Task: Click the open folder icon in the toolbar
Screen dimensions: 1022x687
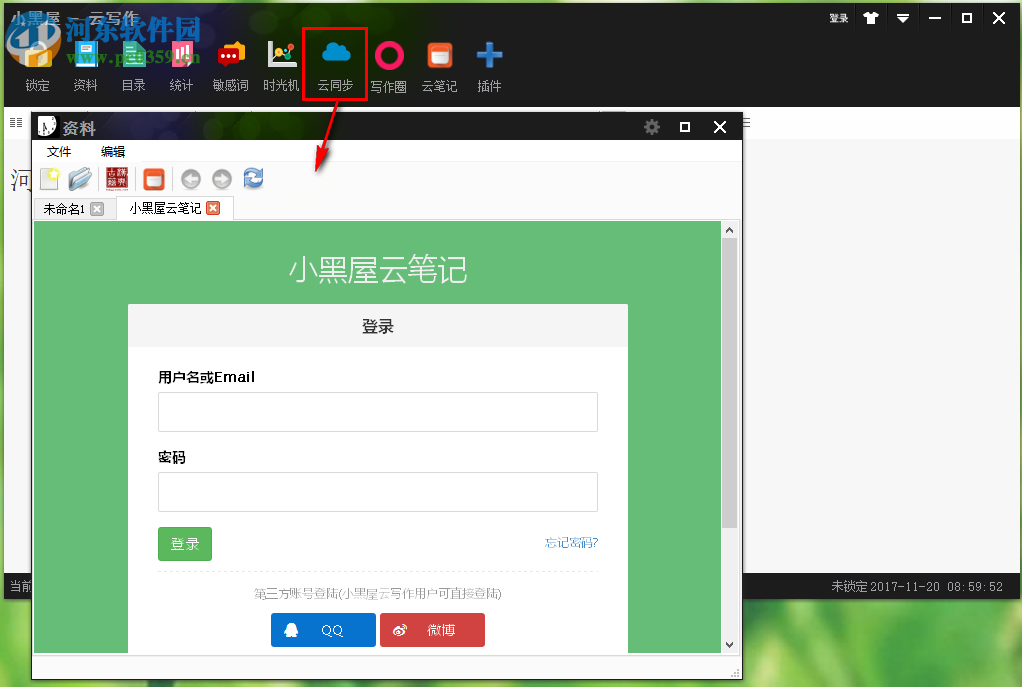Action: coord(80,178)
